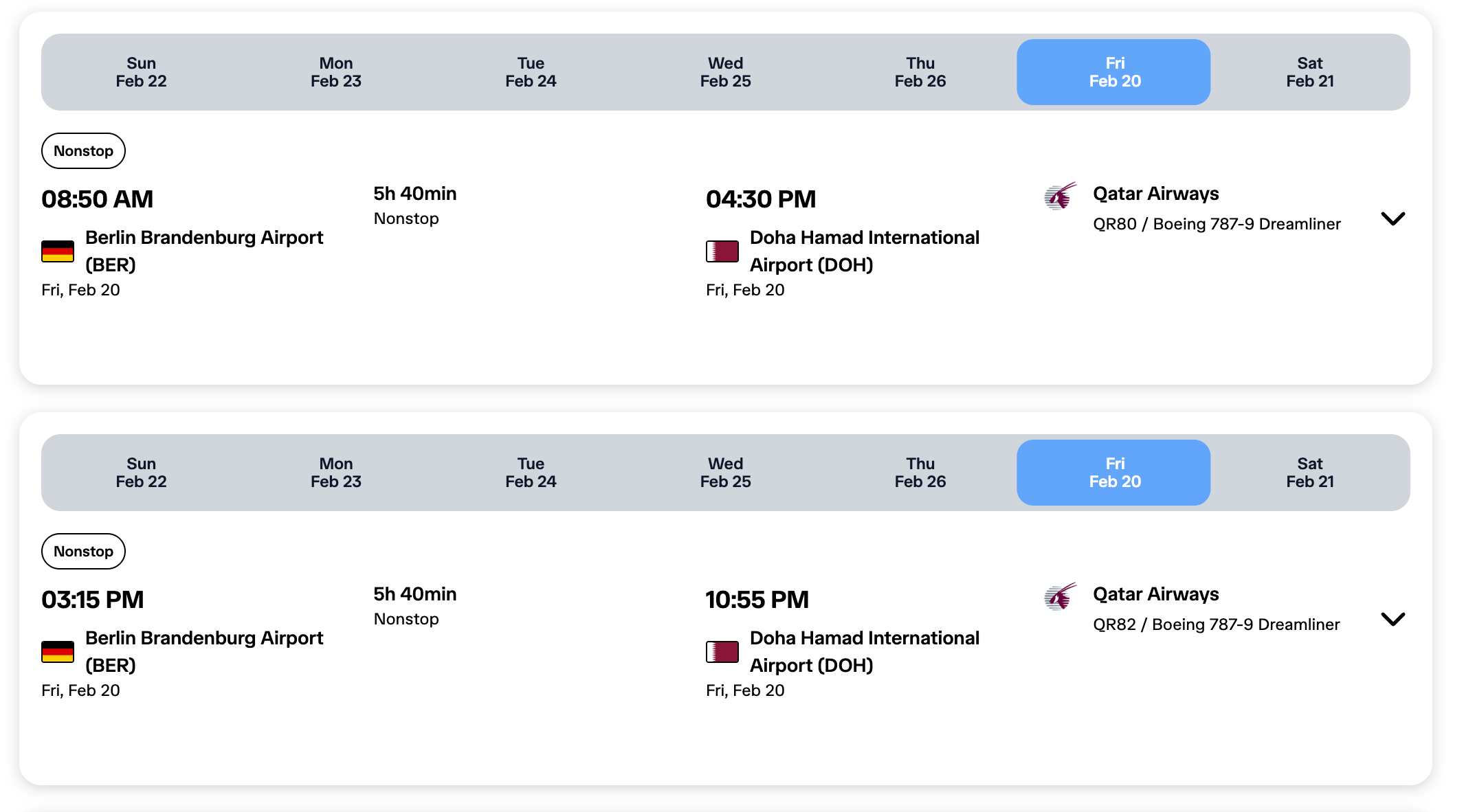
Task: Select Sat Feb 21 in the second date bar
Action: click(x=1309, y=473)
